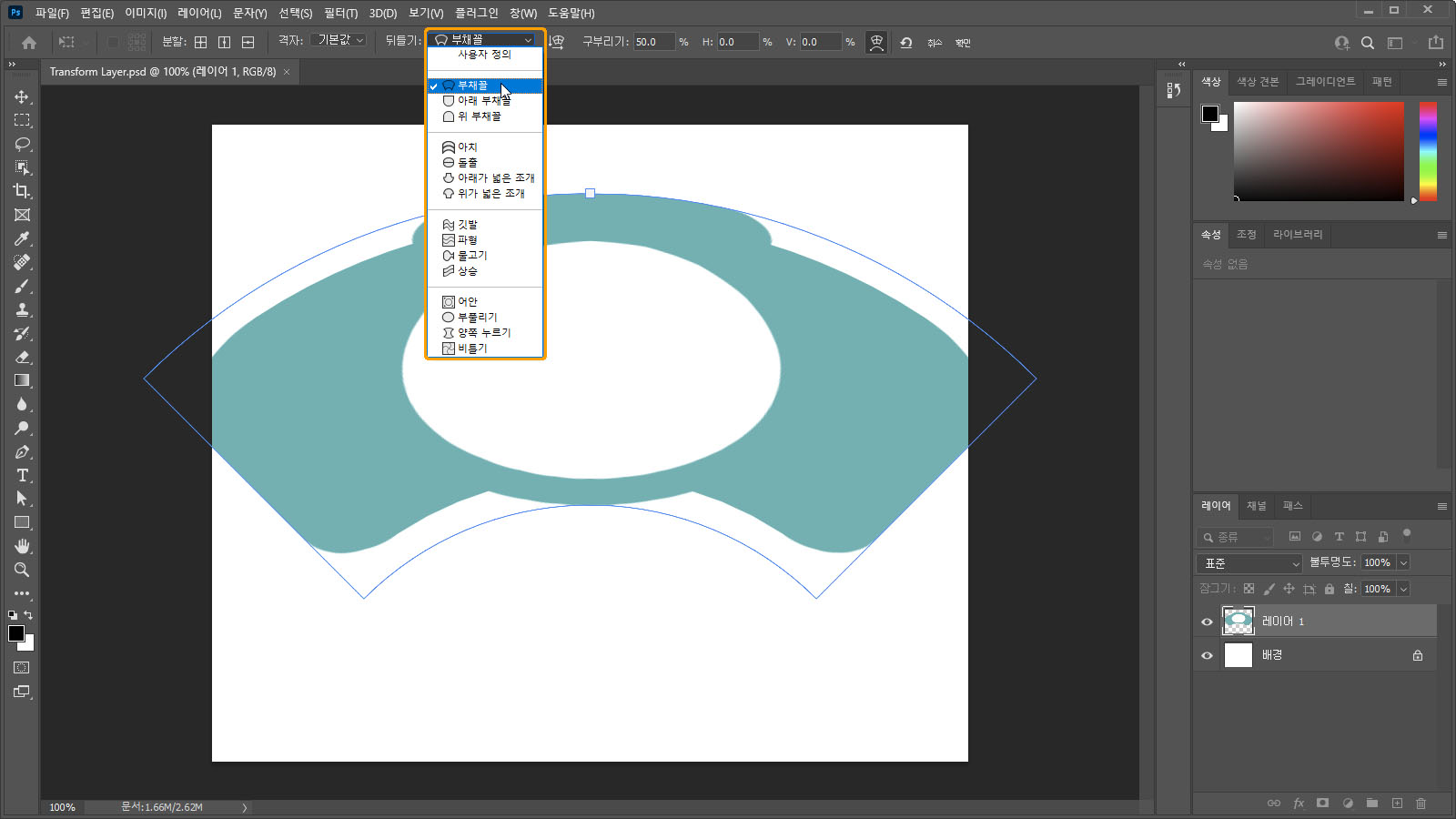This screenshot has width=1456, height=819.
Task: Open the 파일(F) menu
Action: (x=52, y=13)
